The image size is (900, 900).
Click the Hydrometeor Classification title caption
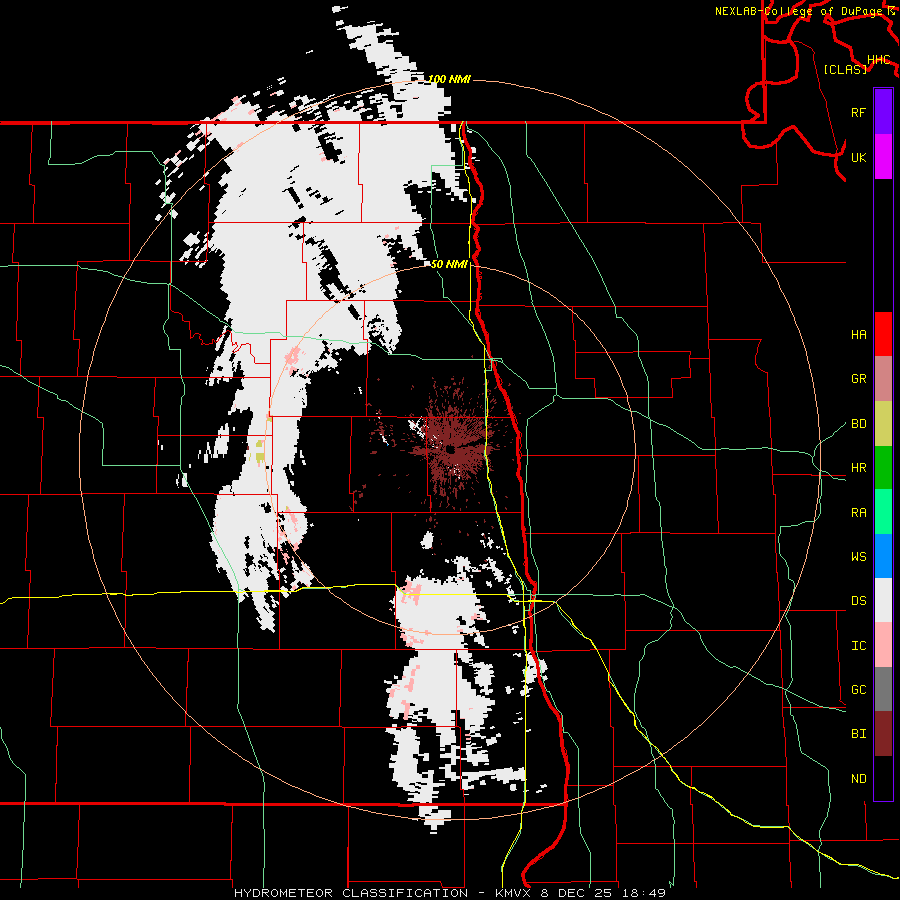point(450,893)
